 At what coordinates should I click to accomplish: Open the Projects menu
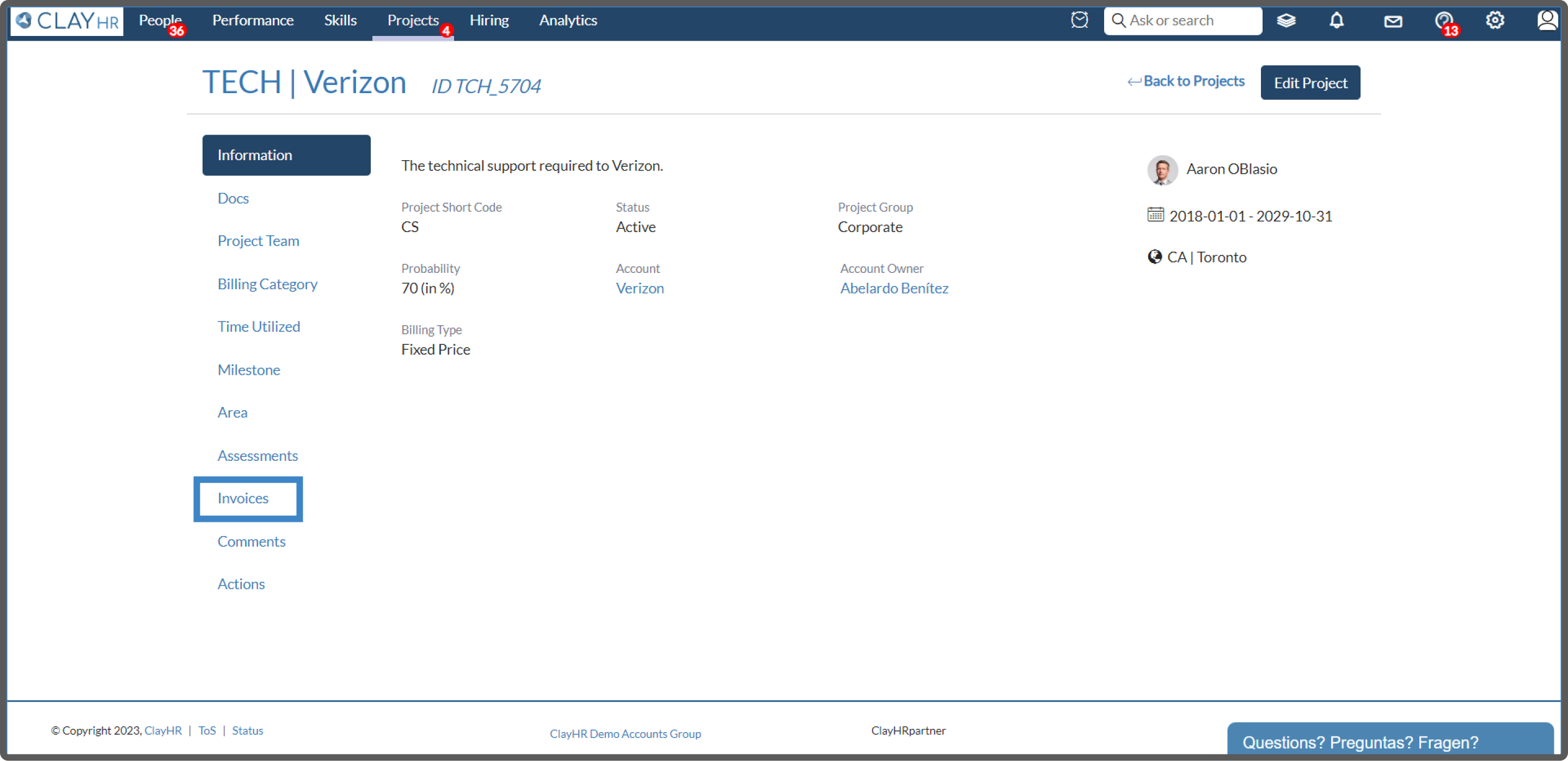click(x=413, y=21)
